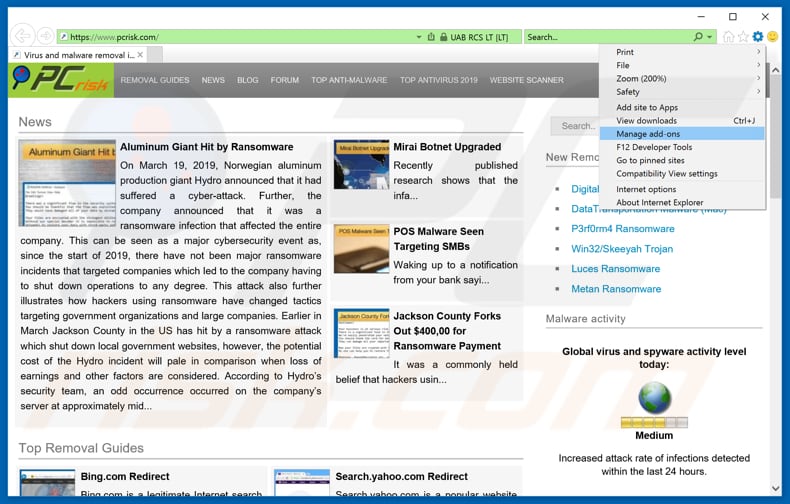Select View downloads menu entry
This screenshot has height=504, width=790.
(x=682, y=120)
